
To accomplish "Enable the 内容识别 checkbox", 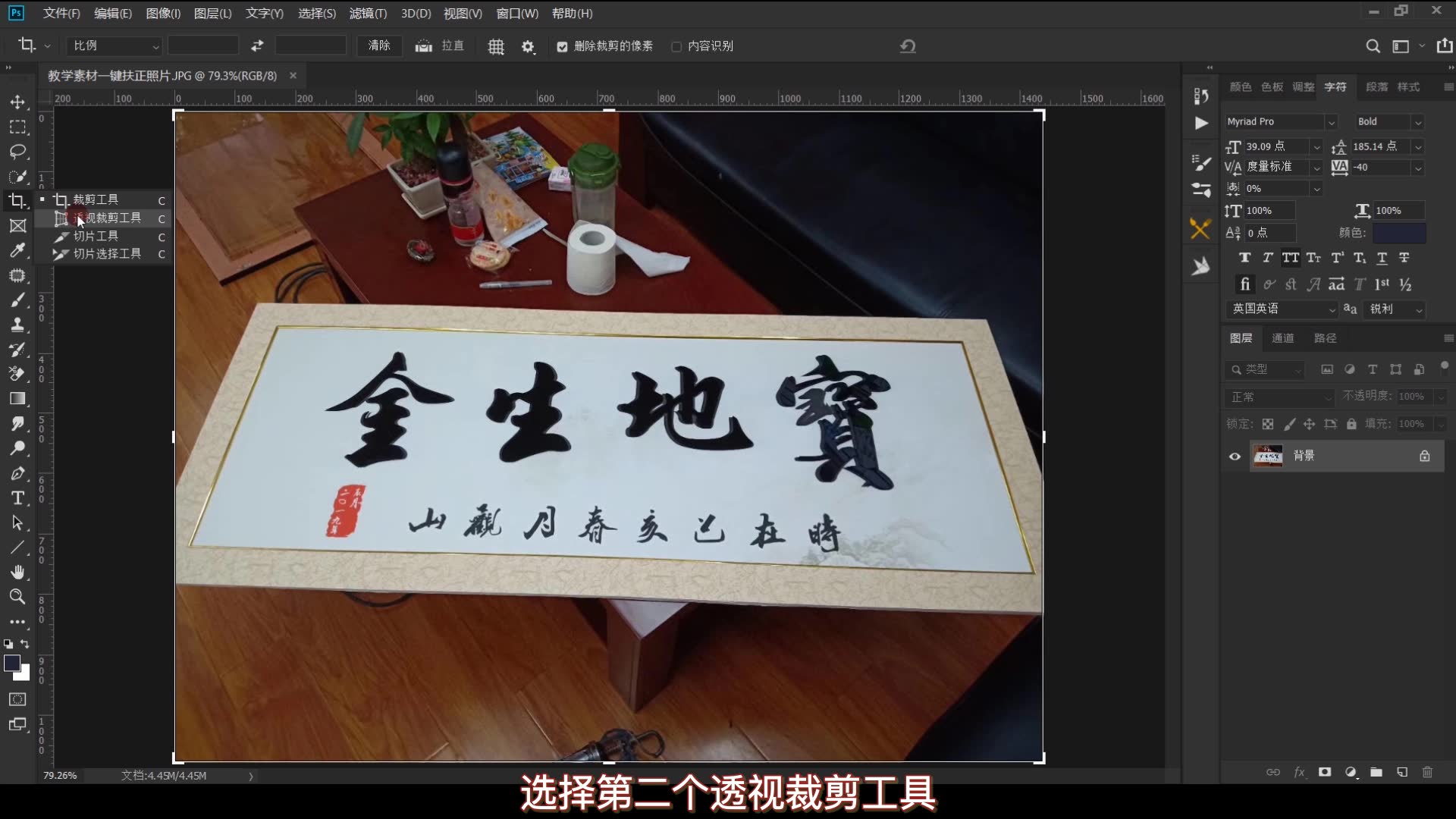I will [x=676, y=47].
